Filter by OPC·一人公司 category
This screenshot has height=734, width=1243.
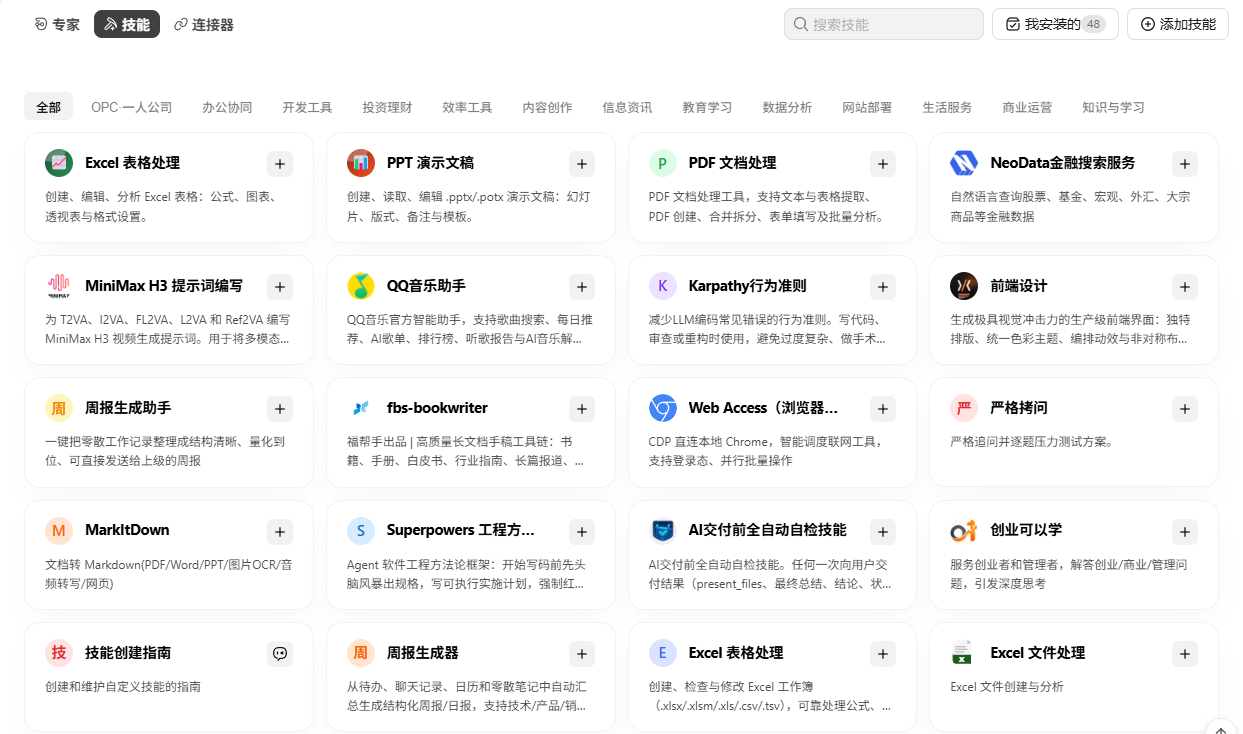(x=132, y=107)
